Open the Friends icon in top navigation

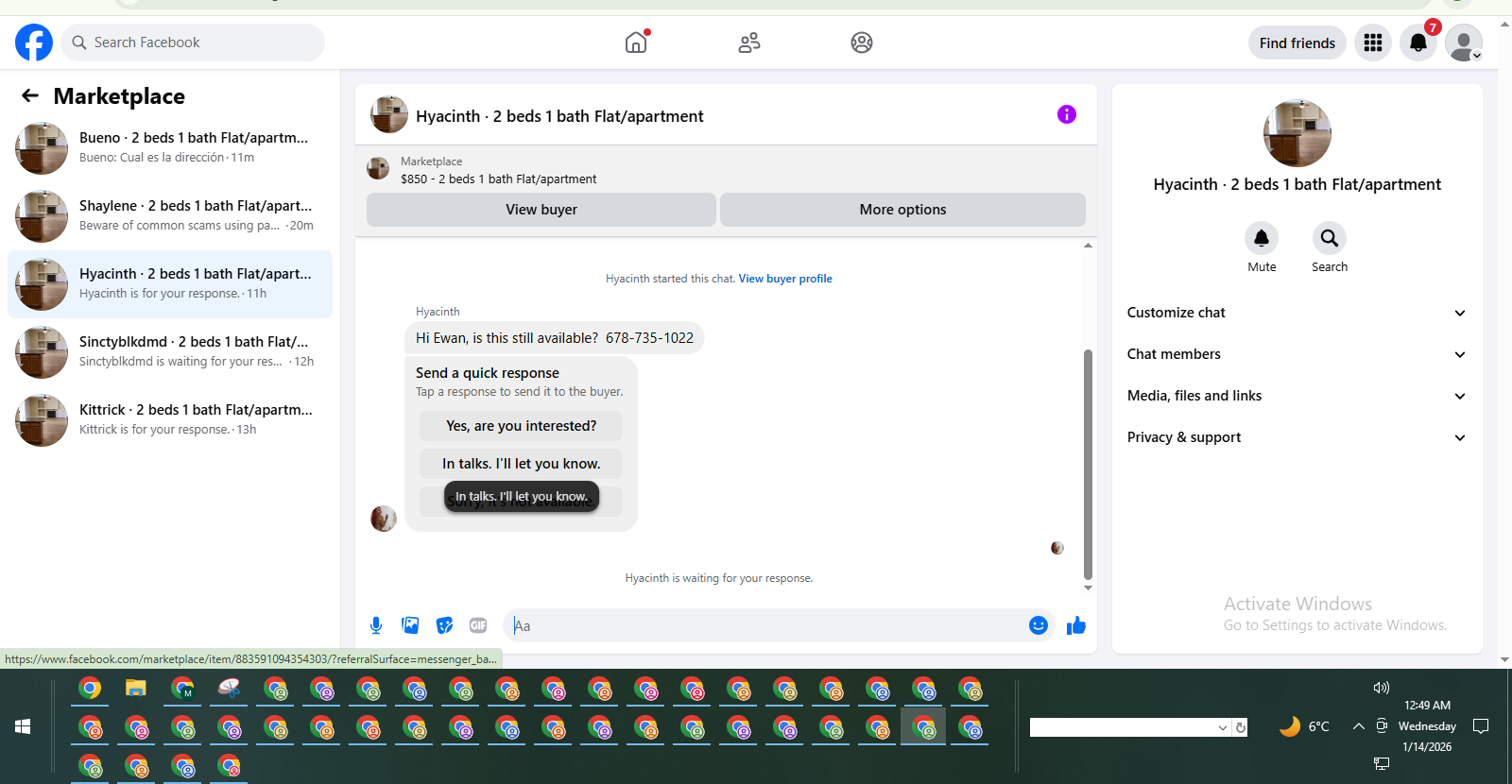point(749,43)
